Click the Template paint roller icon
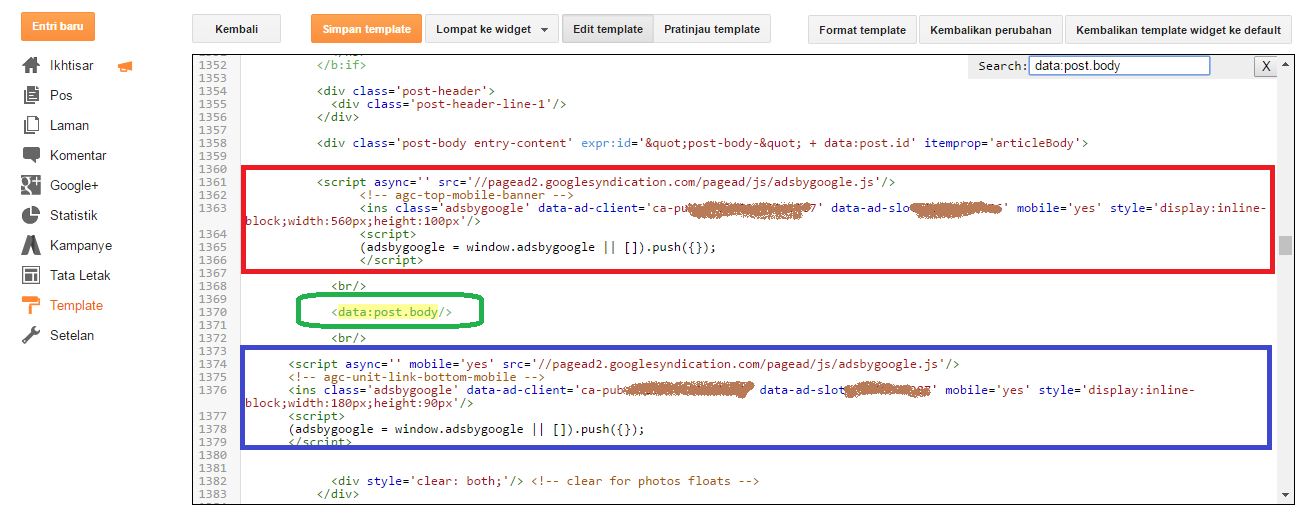The width and height of the screenshot is (1305, 510). (31, 306)
